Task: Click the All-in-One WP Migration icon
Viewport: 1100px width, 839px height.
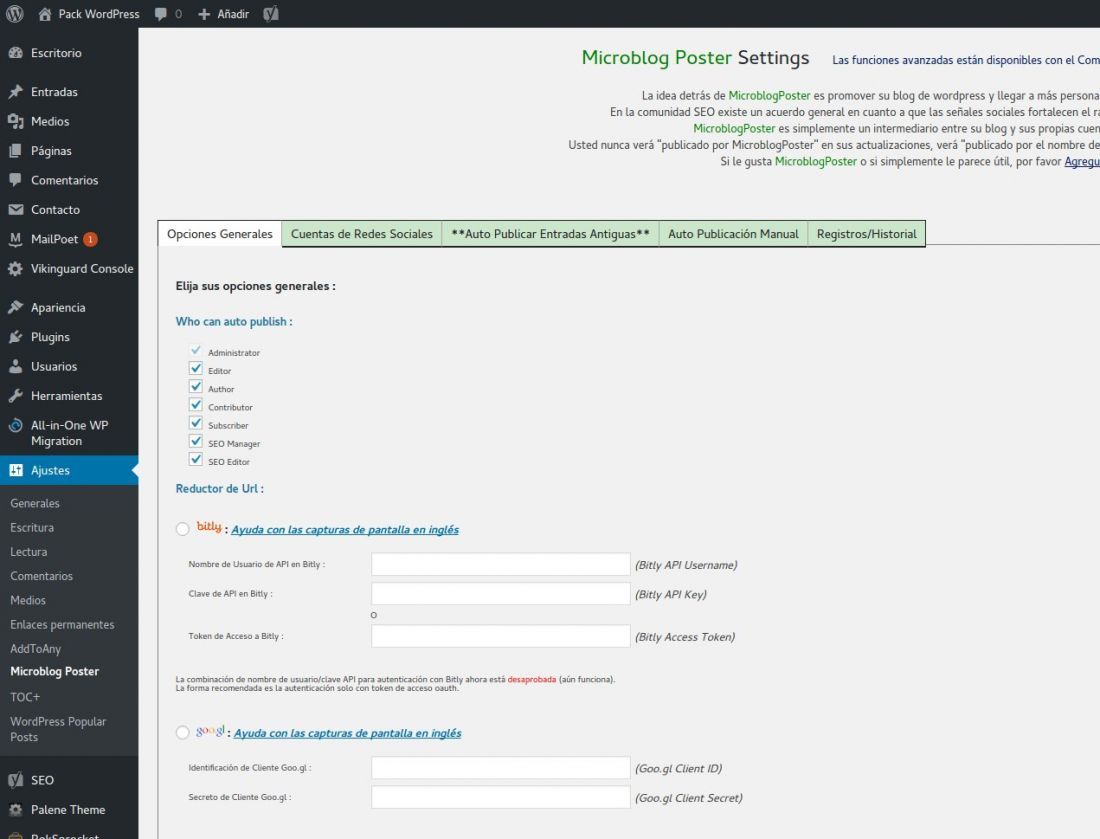Action: click(15, 425)
